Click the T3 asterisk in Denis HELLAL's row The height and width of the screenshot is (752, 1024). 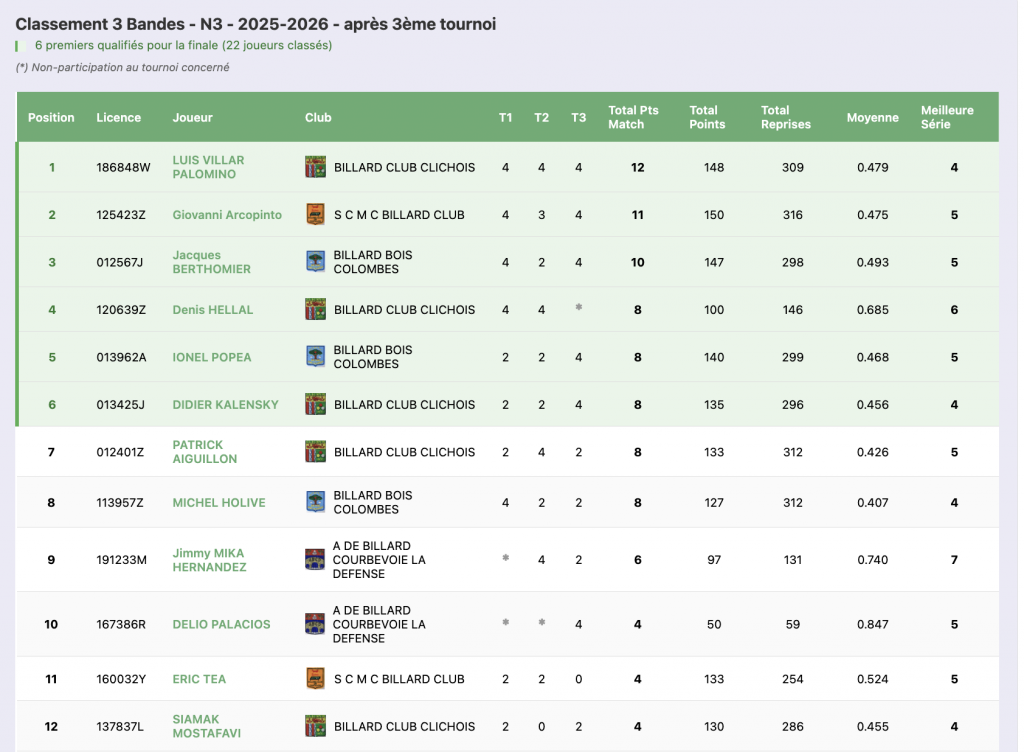(x=578, y=309)
